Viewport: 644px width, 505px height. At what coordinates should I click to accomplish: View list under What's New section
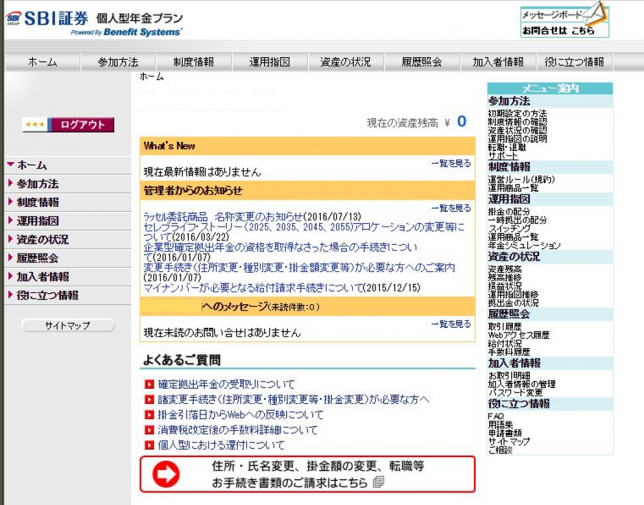point(451,163)
